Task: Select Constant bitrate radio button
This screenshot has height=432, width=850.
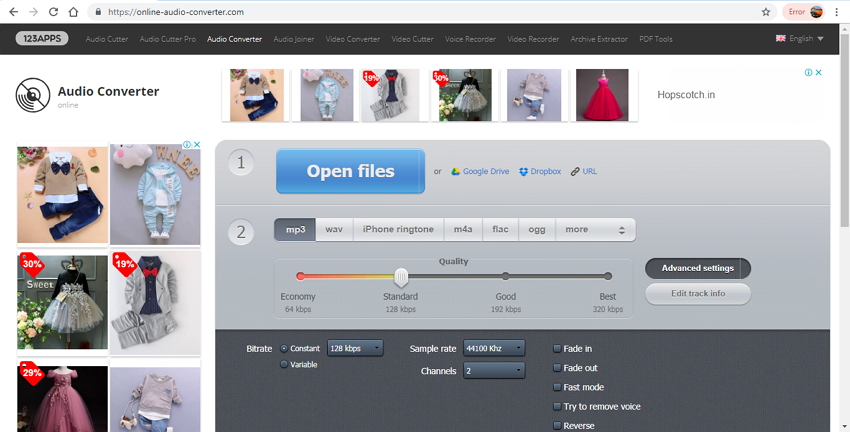Action: pos(284,349)
